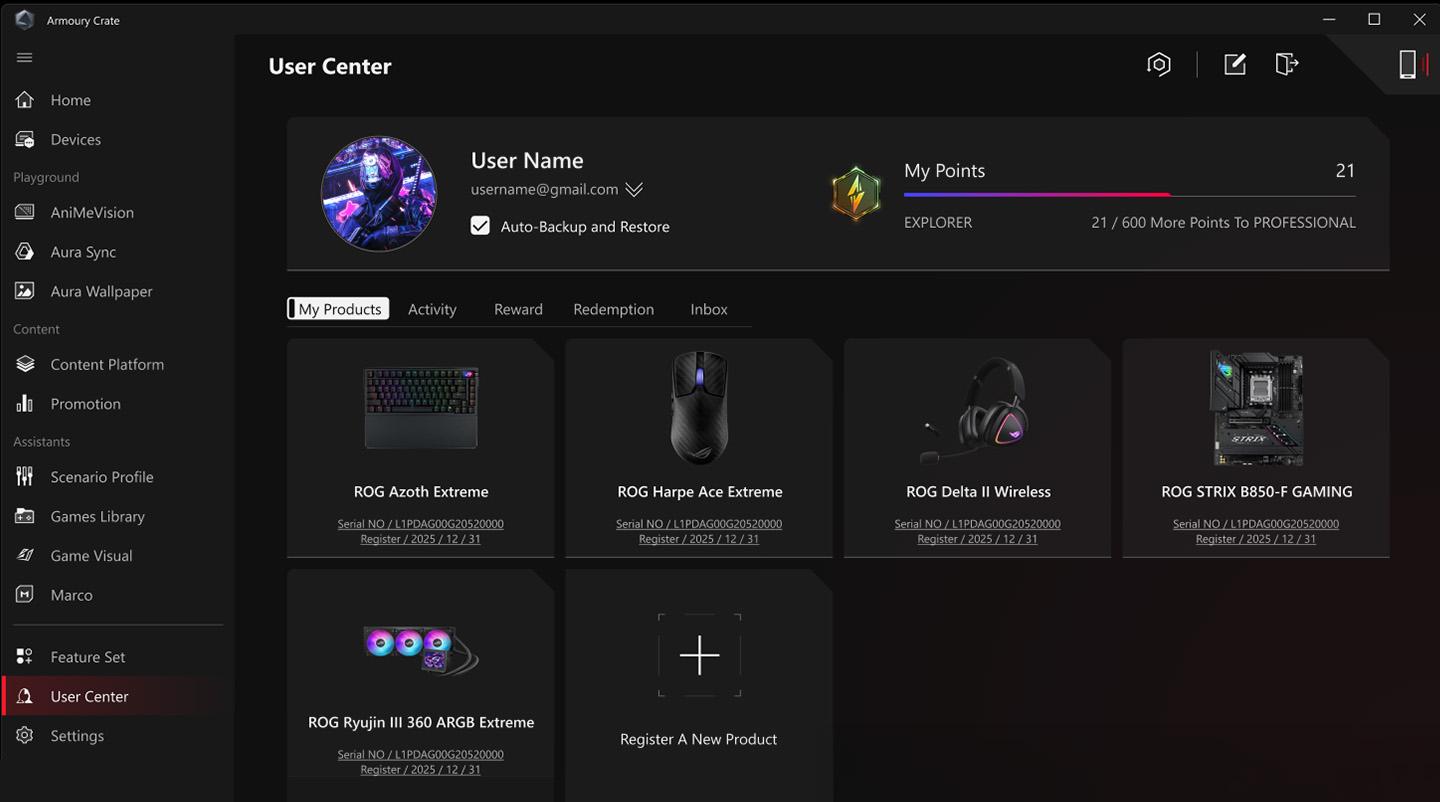Open the AniMeVision sidebar icon

(x=25, y=212)
